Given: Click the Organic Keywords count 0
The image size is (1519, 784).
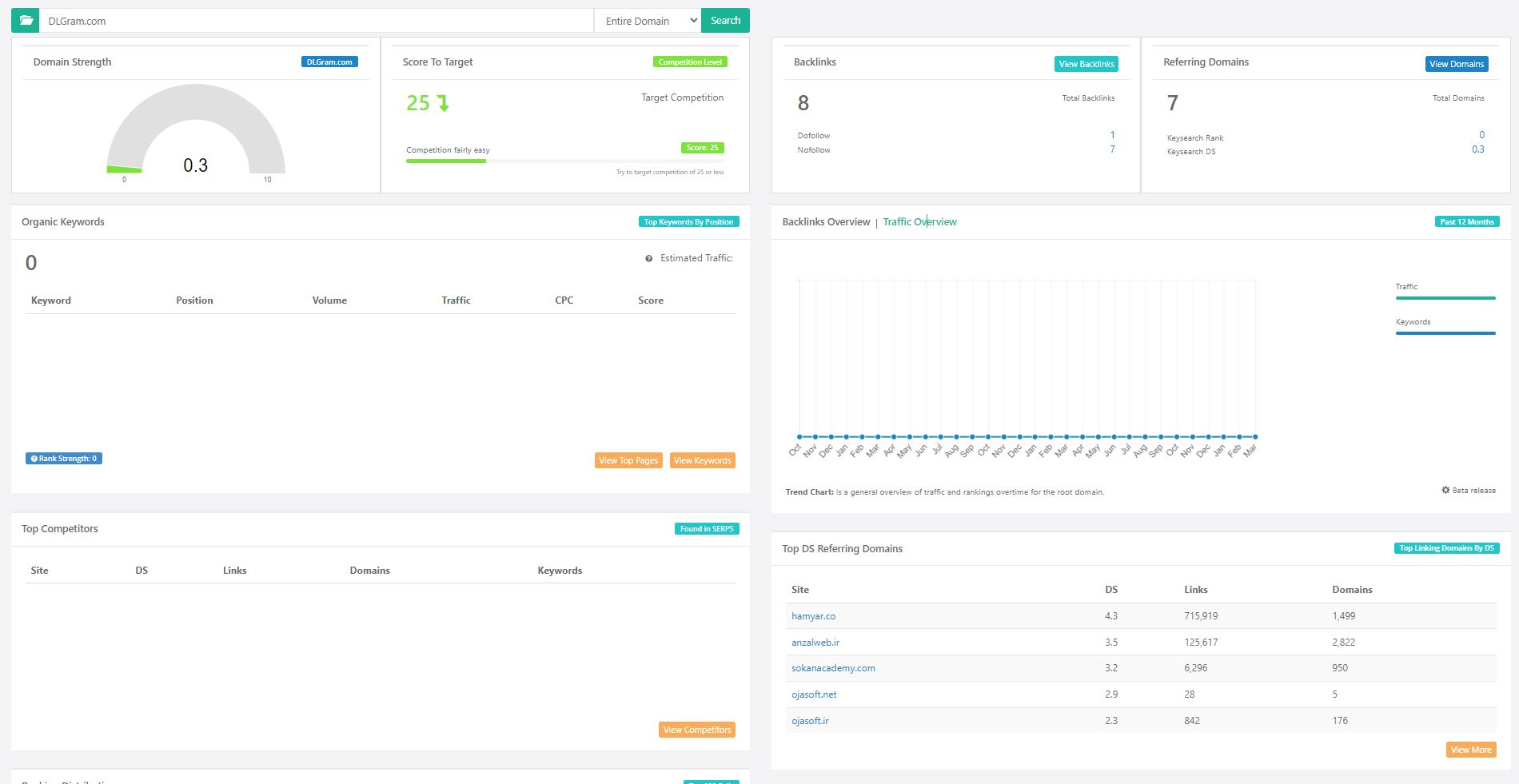Looking at the screenshot, I should click(31, 263).
